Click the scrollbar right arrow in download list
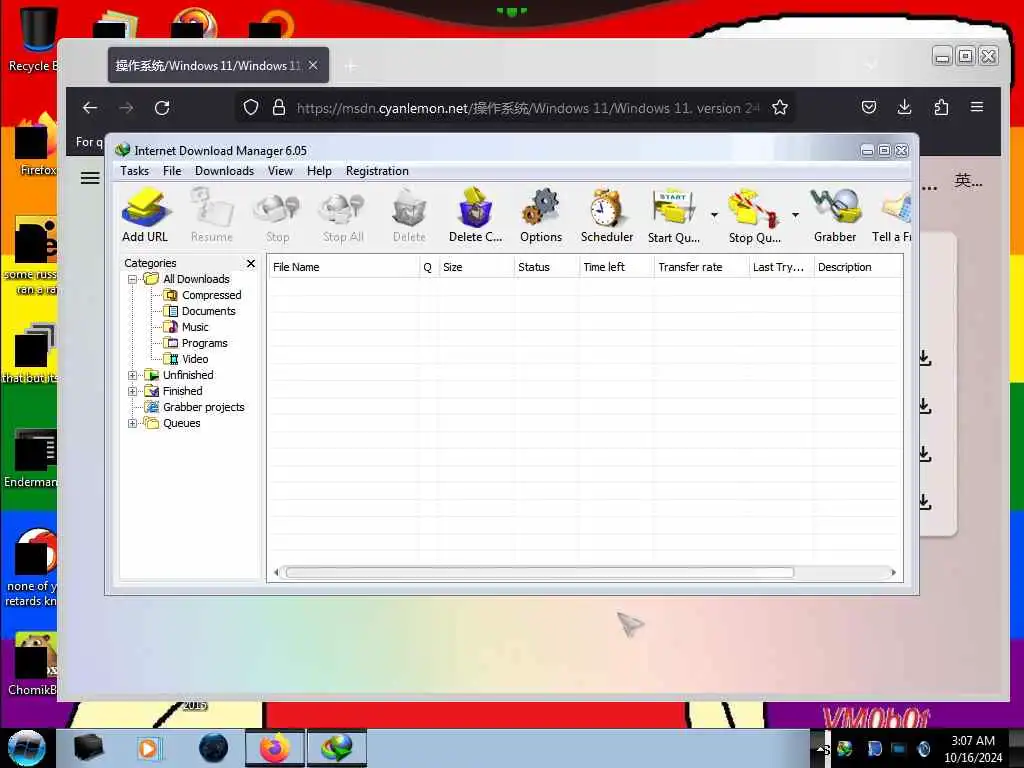1024x768 pixels. (893, 573)
